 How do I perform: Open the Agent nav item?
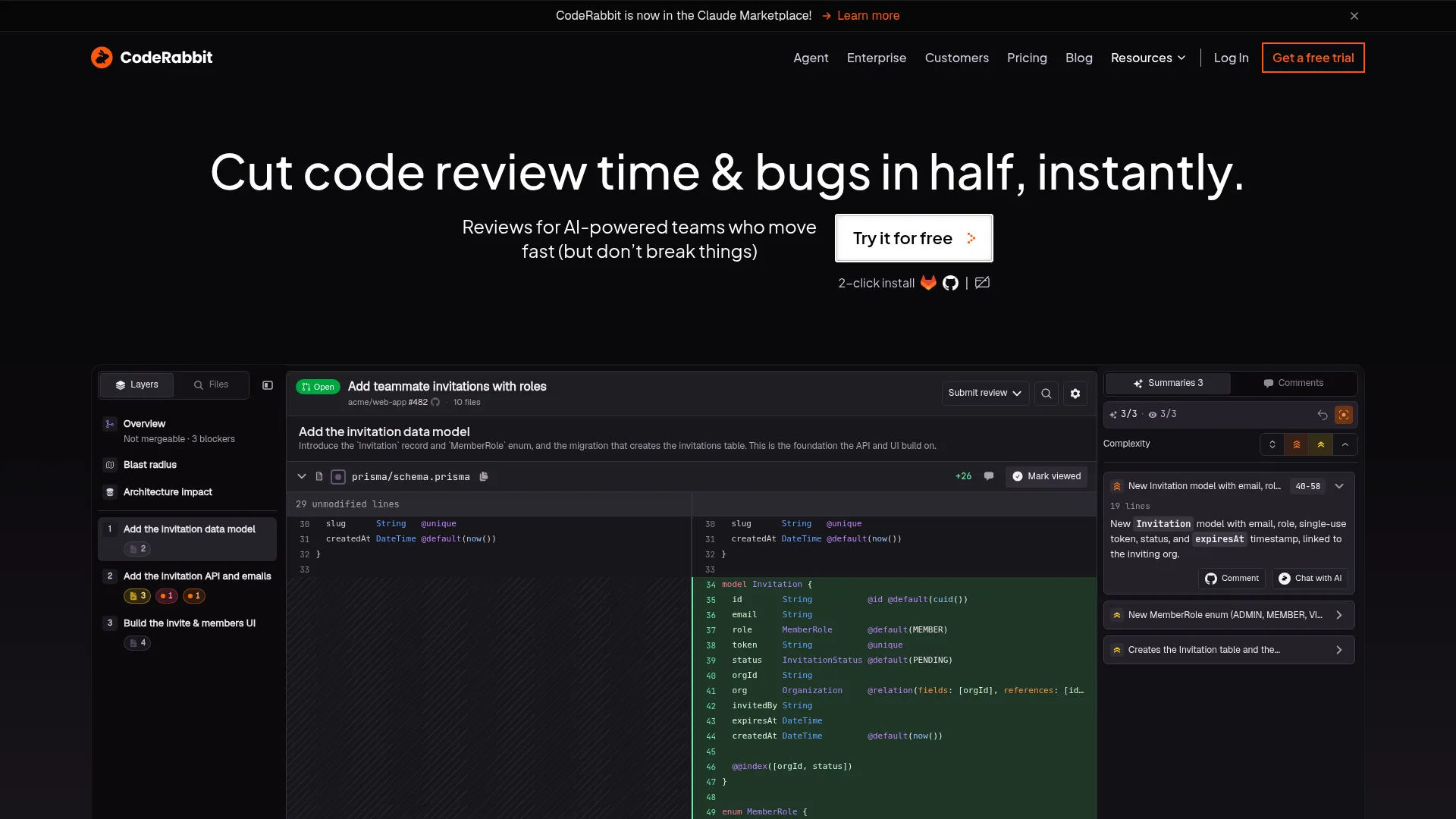point(811,58)
